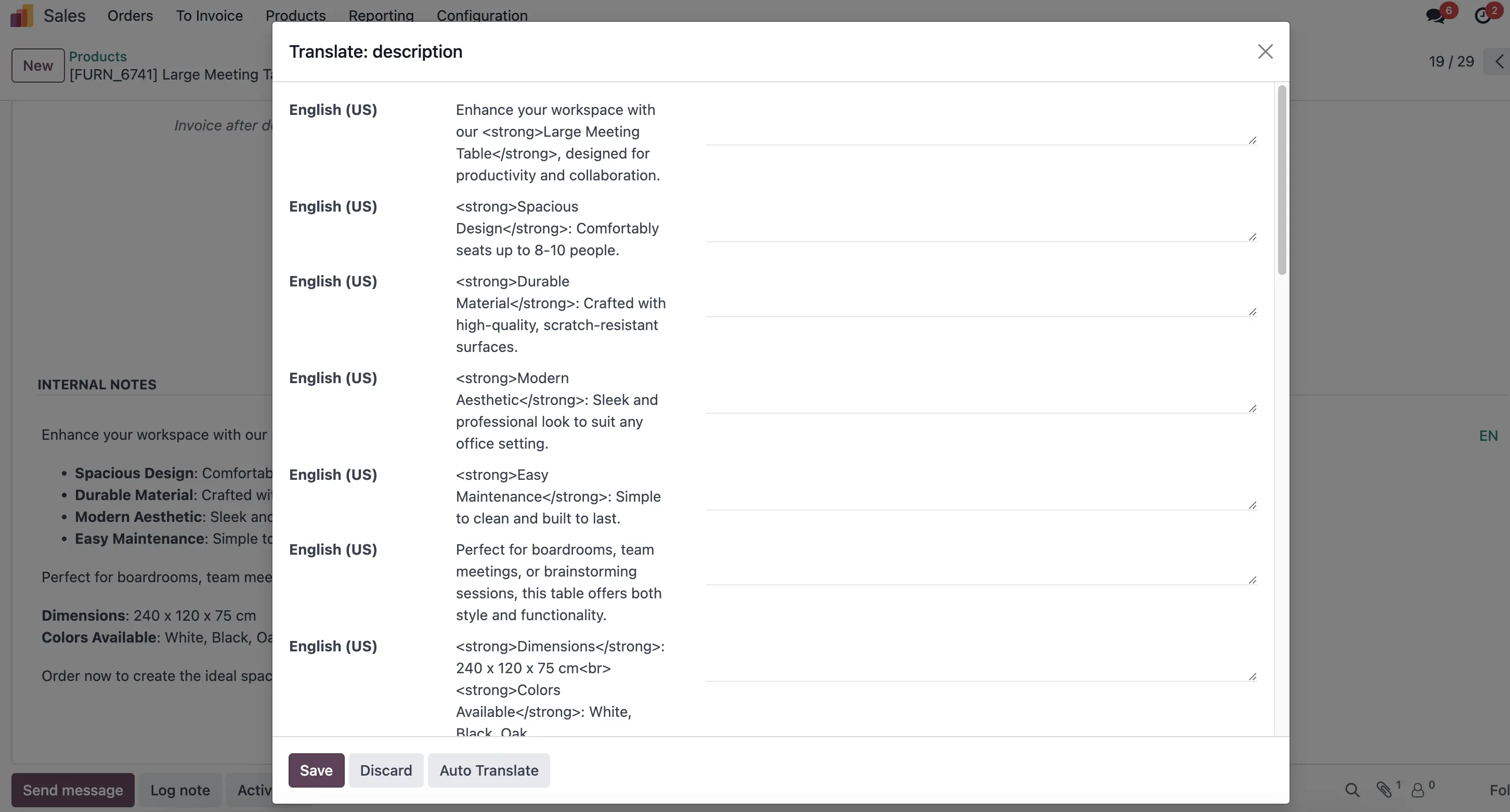Close the Translate: description dialog
Image resolution: width=1510 pixels, height=812 pixels.
[1265, 51]
